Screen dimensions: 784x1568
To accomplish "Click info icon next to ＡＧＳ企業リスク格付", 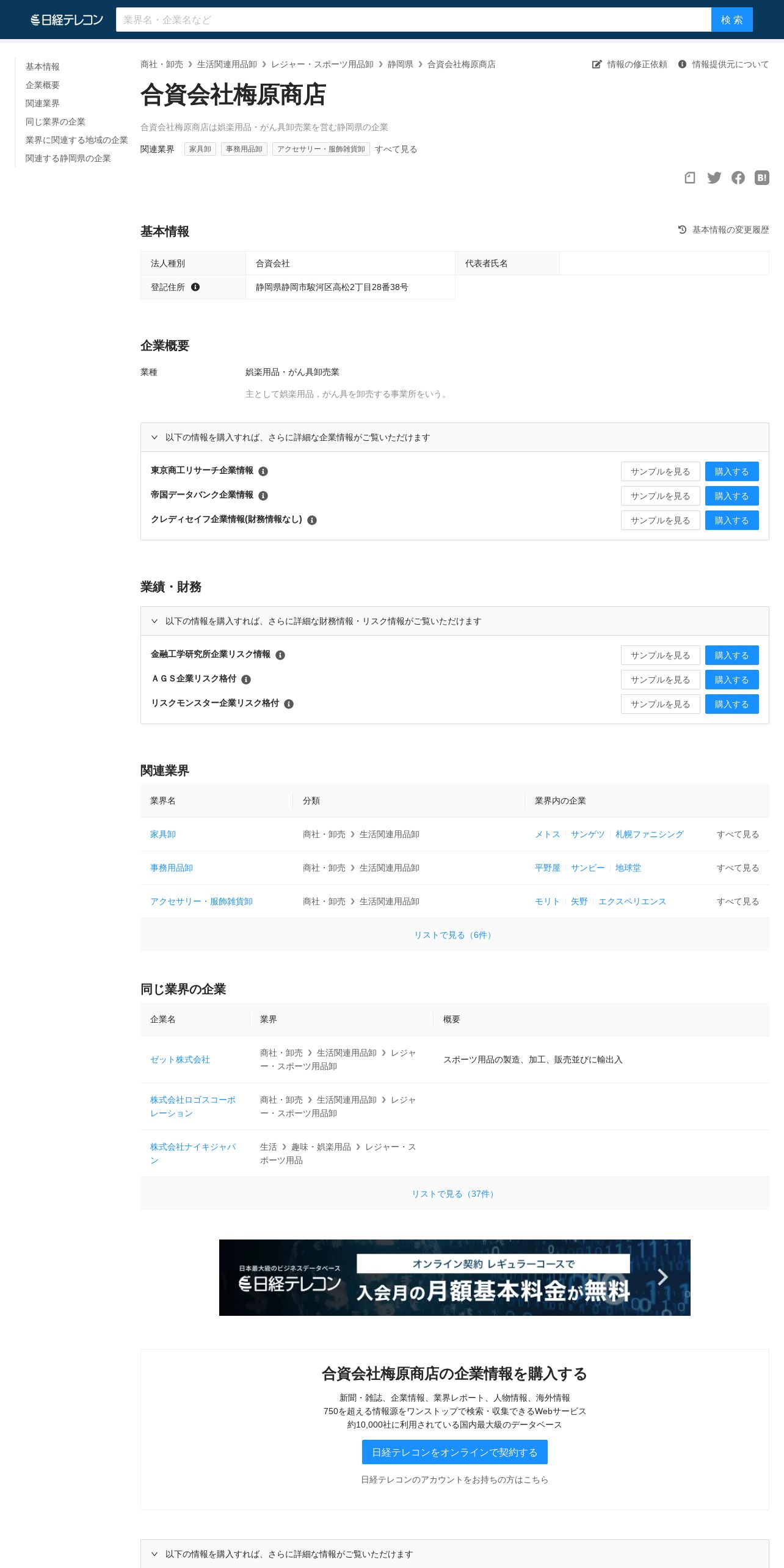I will point(246,680).
